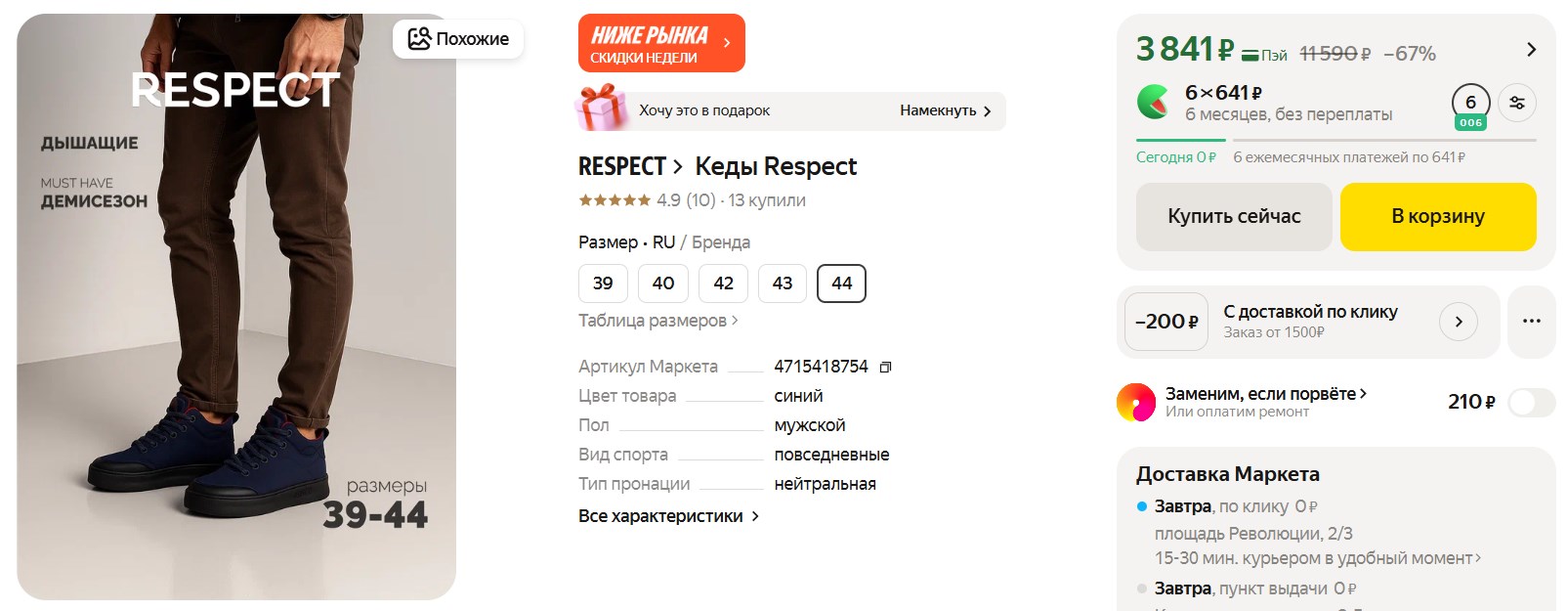Enable the 210 ₽ replacement protection toggle

(x=1531, y=402)
